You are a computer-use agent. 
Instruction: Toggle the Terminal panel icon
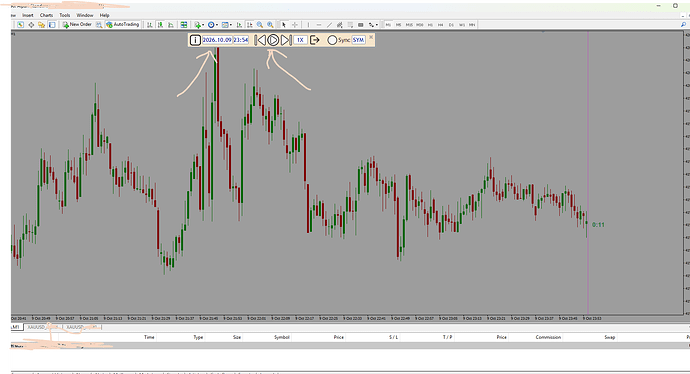(51, 25)
